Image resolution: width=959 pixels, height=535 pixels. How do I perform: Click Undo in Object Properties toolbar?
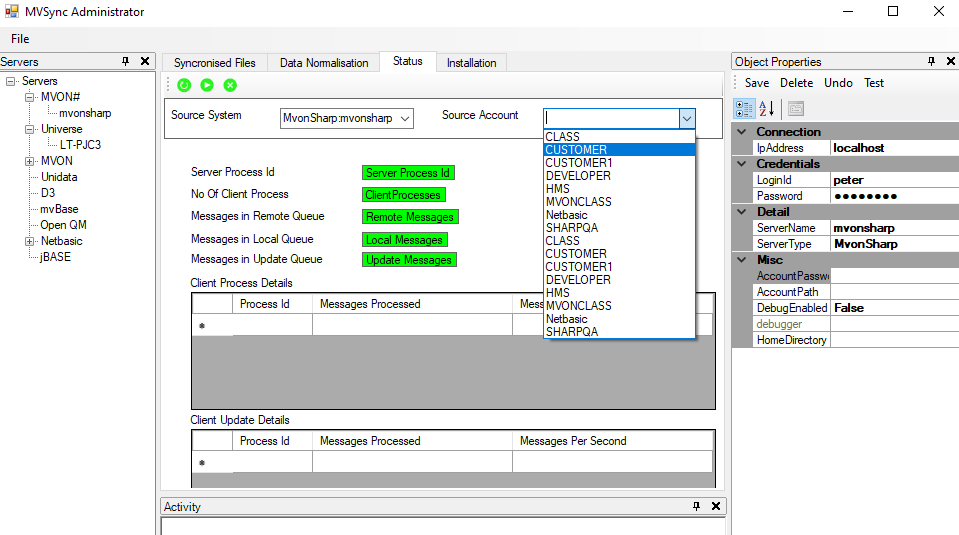pyautogui.click(x=838, y=83)
